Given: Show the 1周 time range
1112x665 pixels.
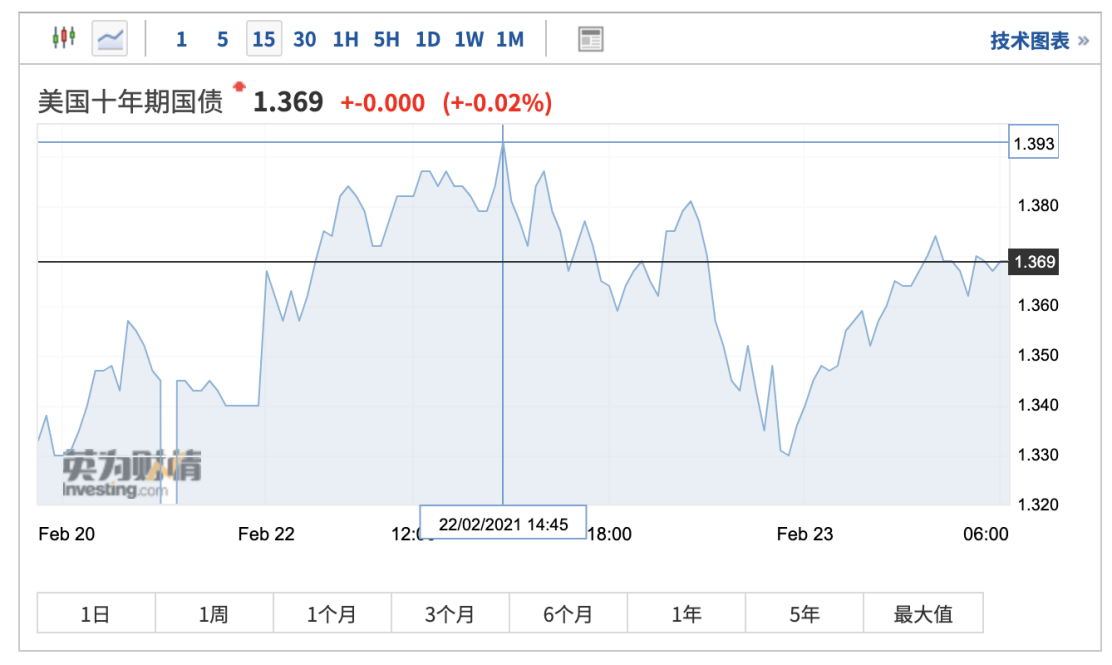Looking at the screenshot, I should click(214, 613).
